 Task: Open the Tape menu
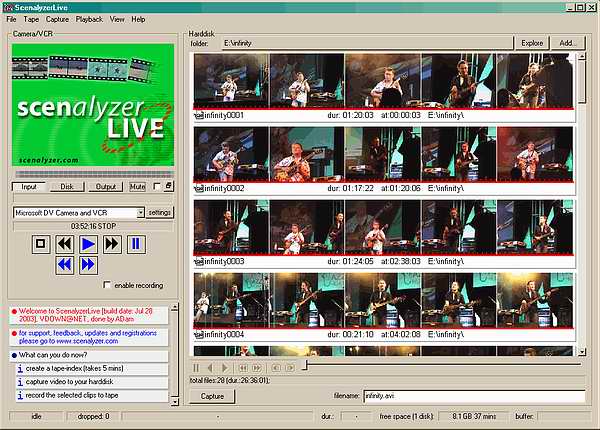(31, 19)
